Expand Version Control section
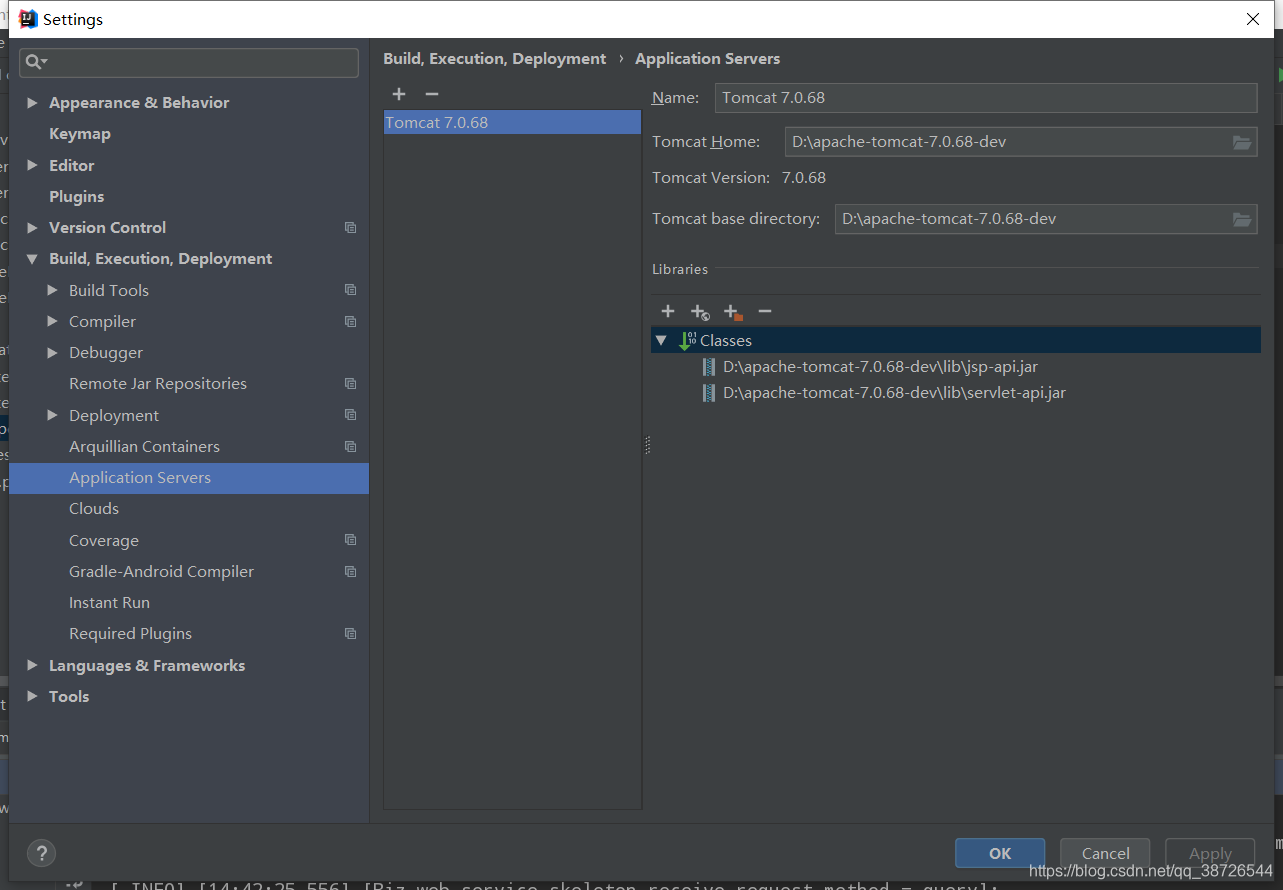The image size is (1283, 890). 32,228
